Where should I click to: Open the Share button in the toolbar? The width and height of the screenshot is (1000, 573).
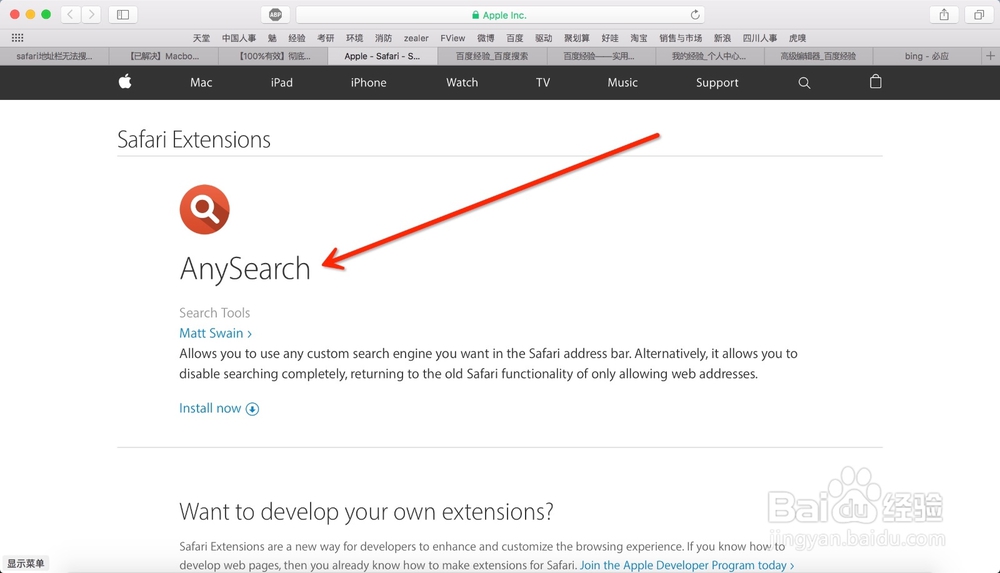coord(944,14)
